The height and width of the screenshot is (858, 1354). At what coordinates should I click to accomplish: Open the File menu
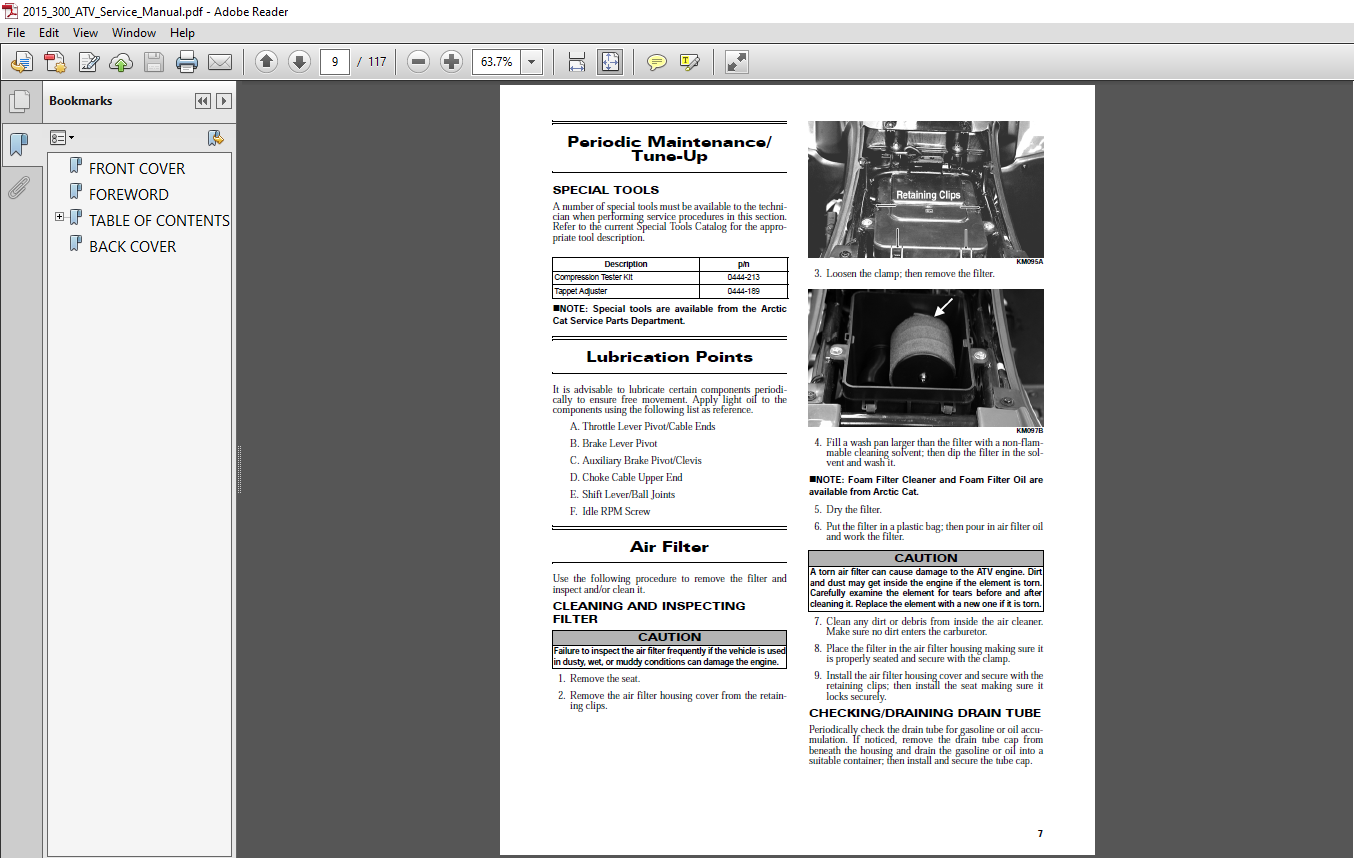click(x=16, y=33)
